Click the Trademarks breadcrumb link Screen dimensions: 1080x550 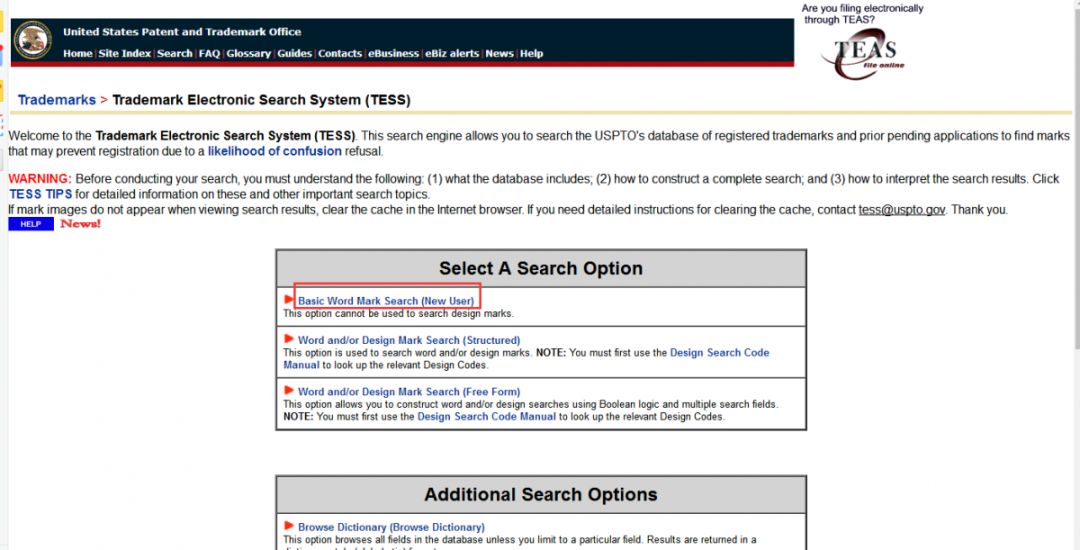pos(56,100)
